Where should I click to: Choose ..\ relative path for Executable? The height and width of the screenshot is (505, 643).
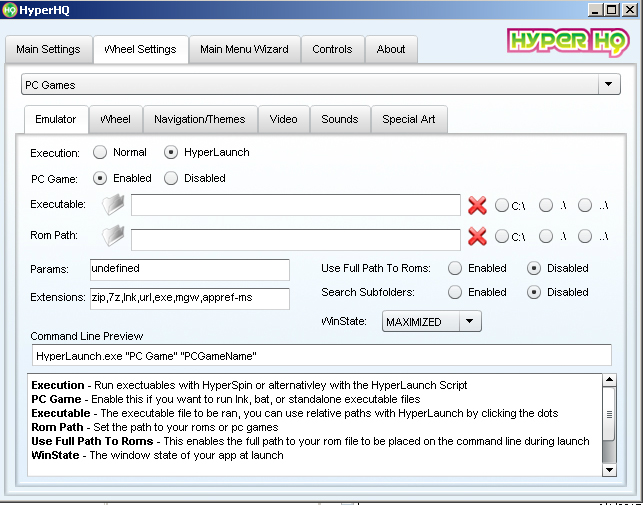[x=585, y=205]
